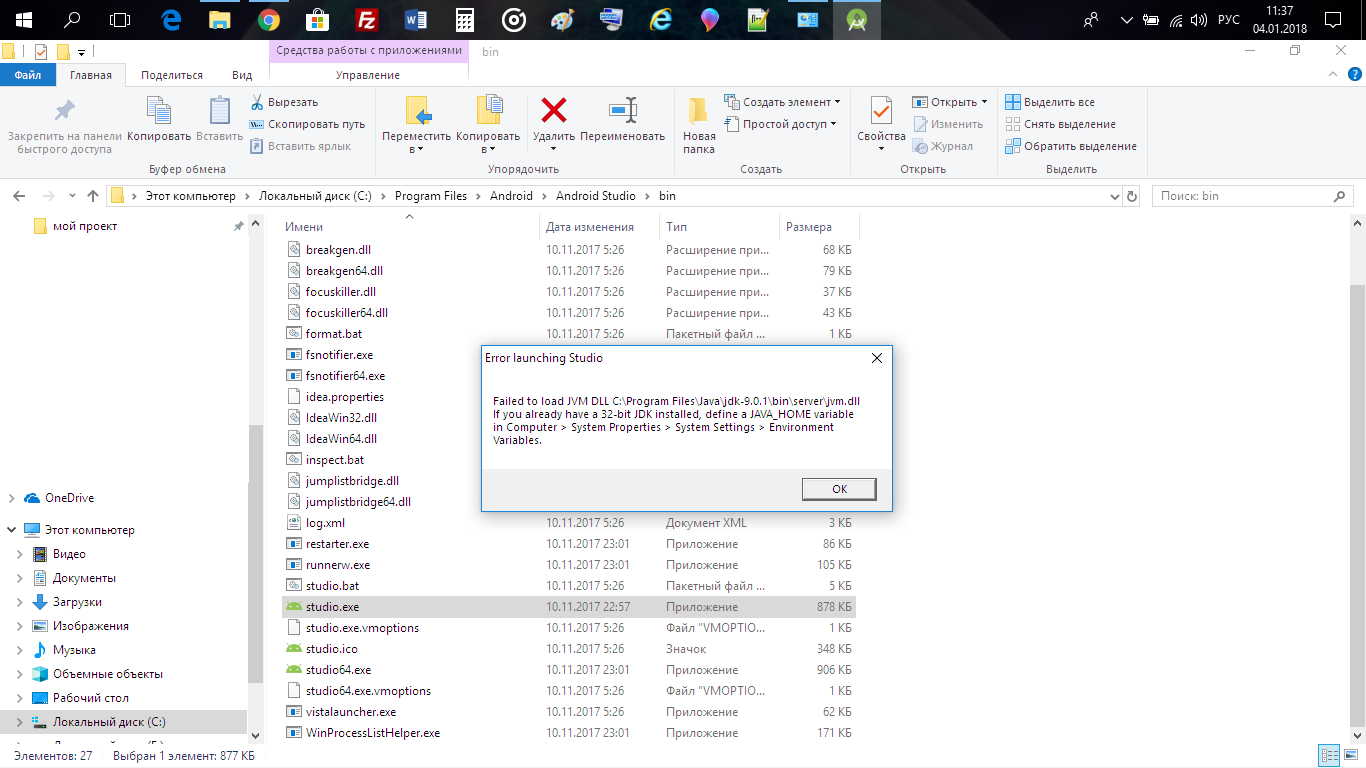1366x768 pixels.
Task: Open Internet Explorer from the taskbar
Action: pos(660,19)
